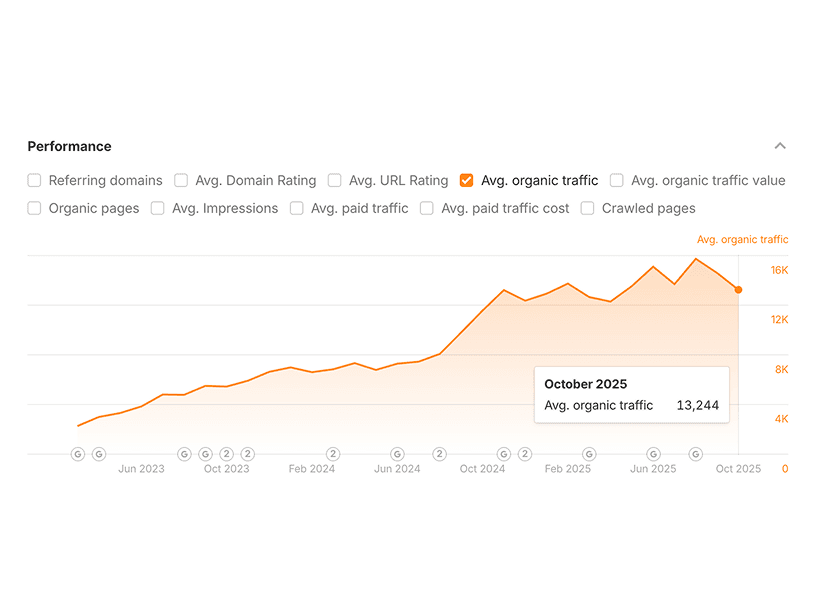Open the 2-updates marker between Jun and Oct 2024
813x605 pixels.
point(440,454)
